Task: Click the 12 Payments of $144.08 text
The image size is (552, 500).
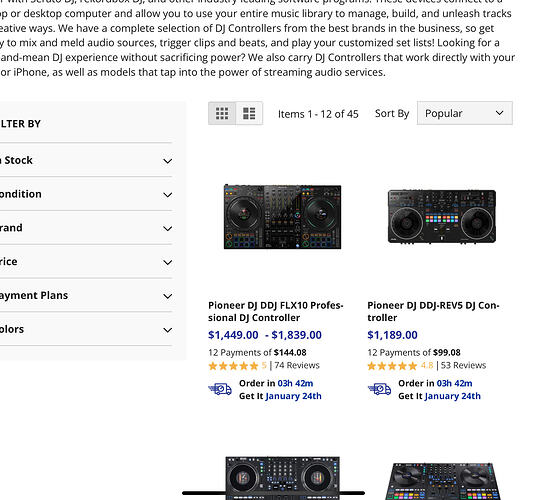Action: click(257, 352)
